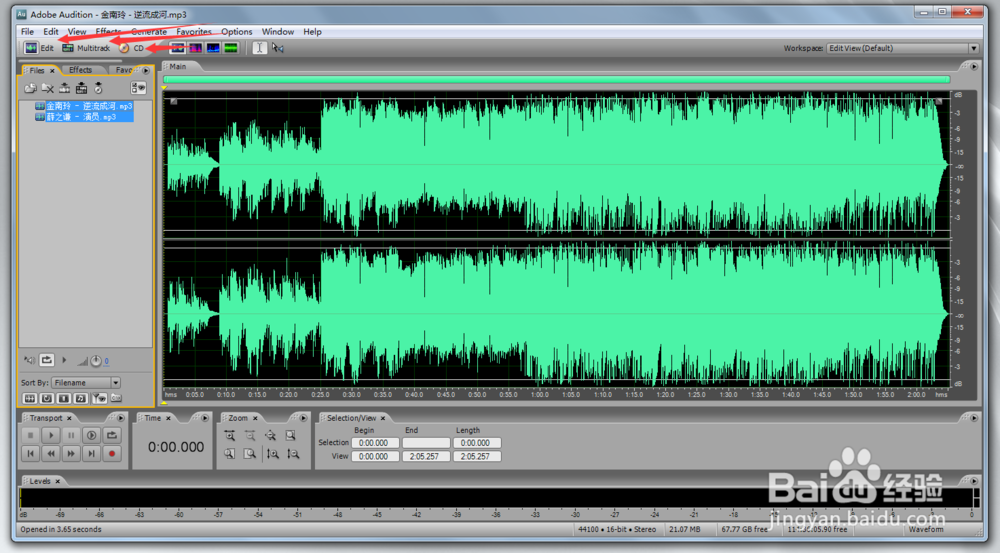Screen dimensions: 1000x553
Task: Open the Edit menu
Action: point(51,31)
